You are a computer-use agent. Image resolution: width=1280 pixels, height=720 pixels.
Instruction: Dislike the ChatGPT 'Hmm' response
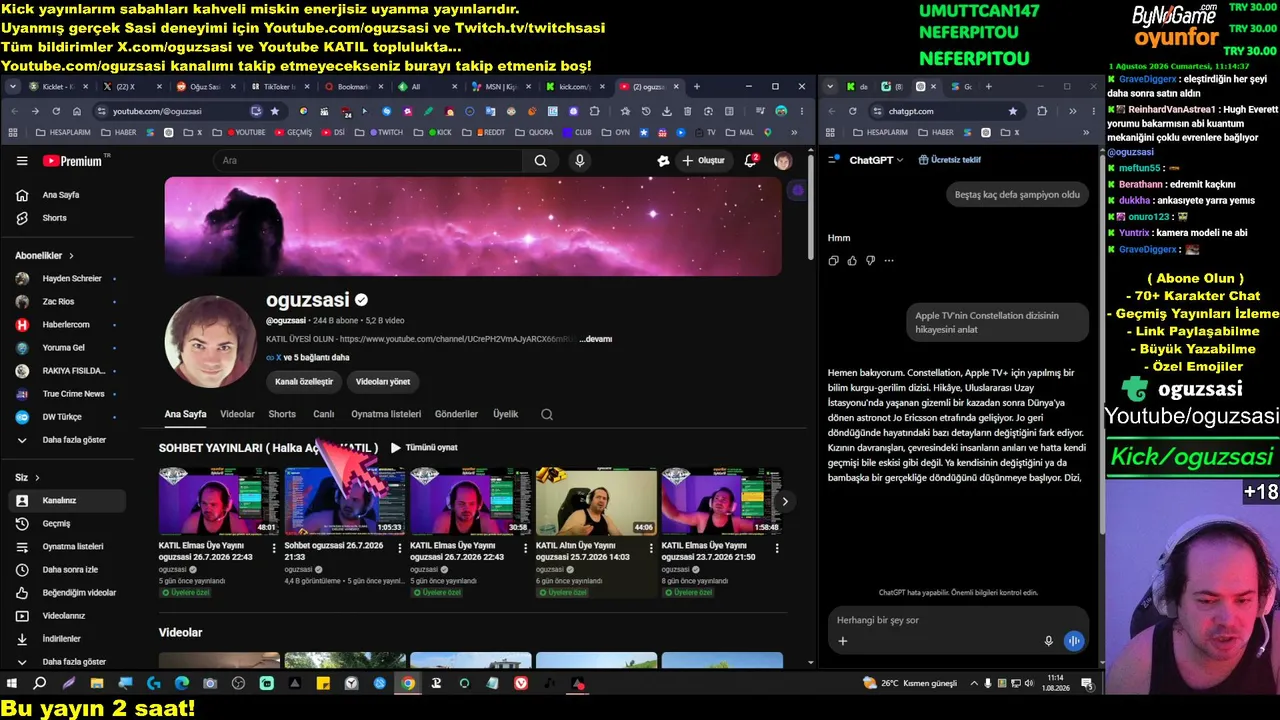point(870,261)
